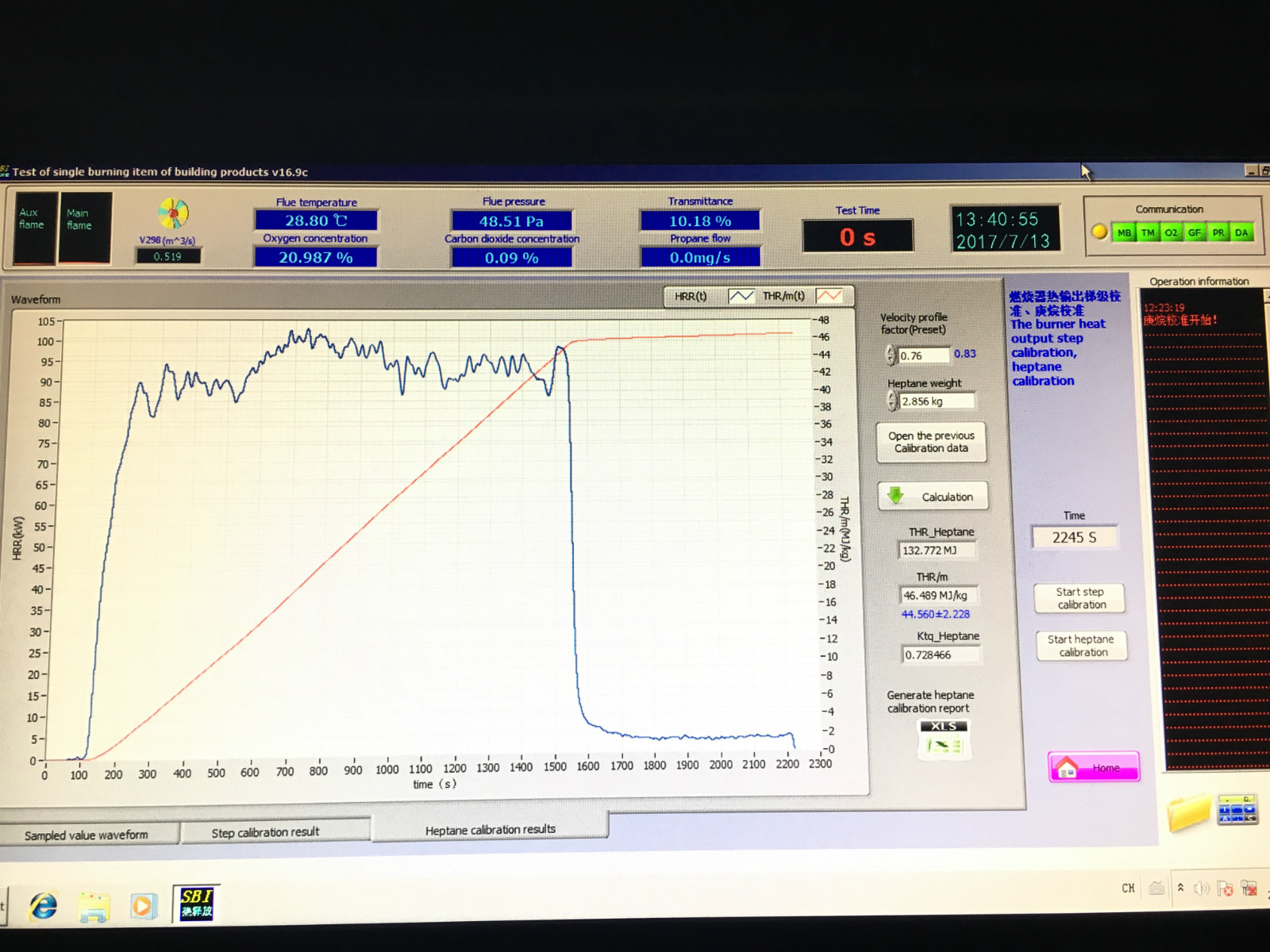This screenshot has width=1270, height=952.
Task: Click the spinning fan icon above V298
Action: (173, 213)
